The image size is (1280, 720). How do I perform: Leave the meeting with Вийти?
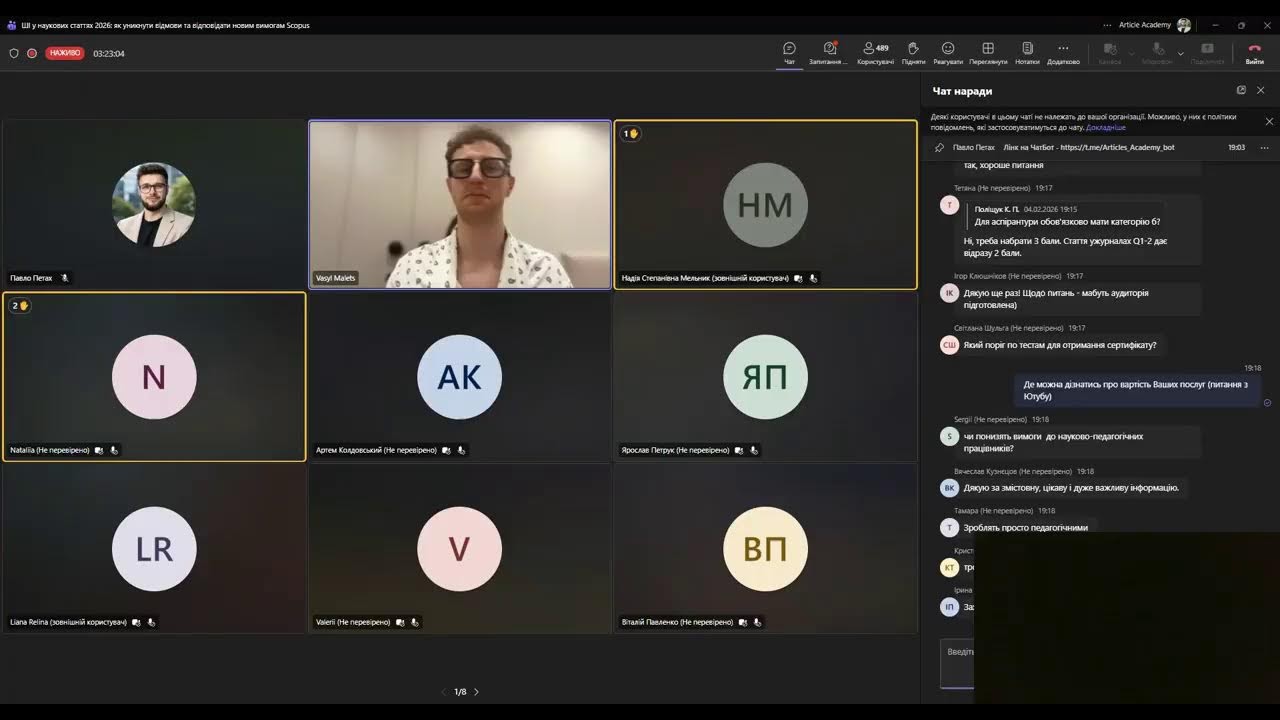pyautogui.click(x=1255, y=53)
